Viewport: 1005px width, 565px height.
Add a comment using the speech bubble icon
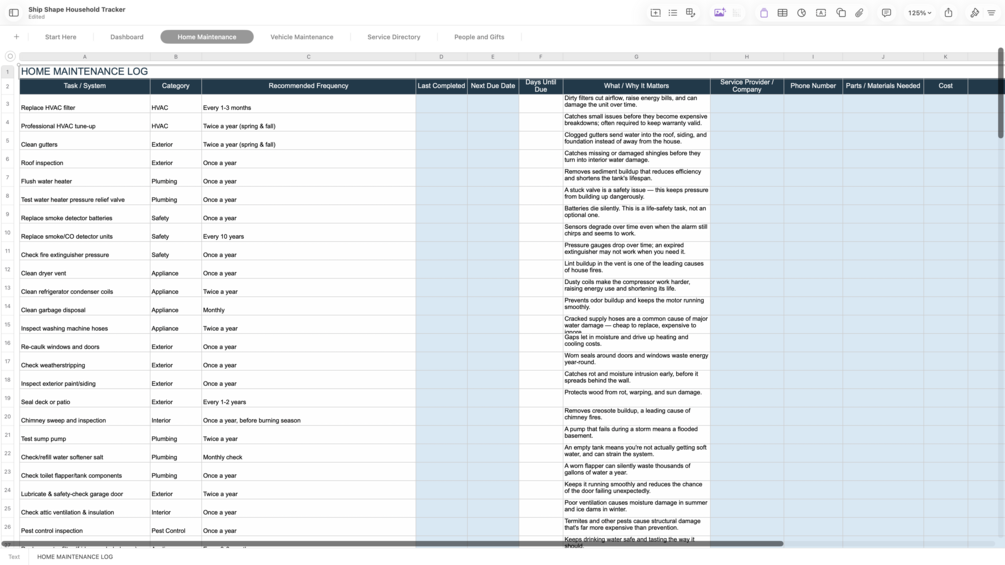point(886,13)
